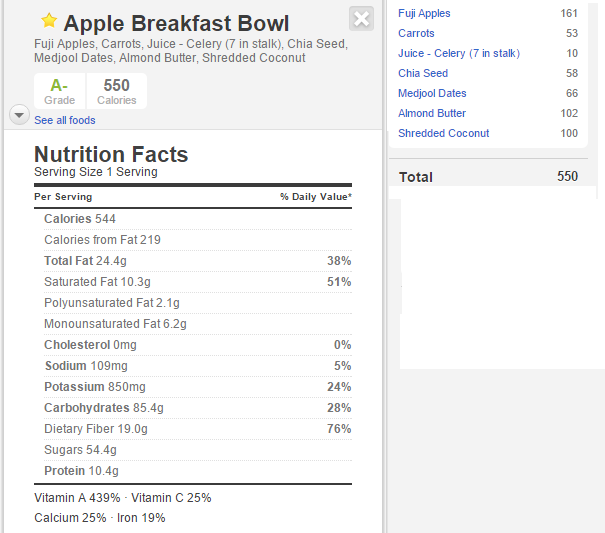
Task: Click the 550 Calories badge
Action: click(116, 91)
